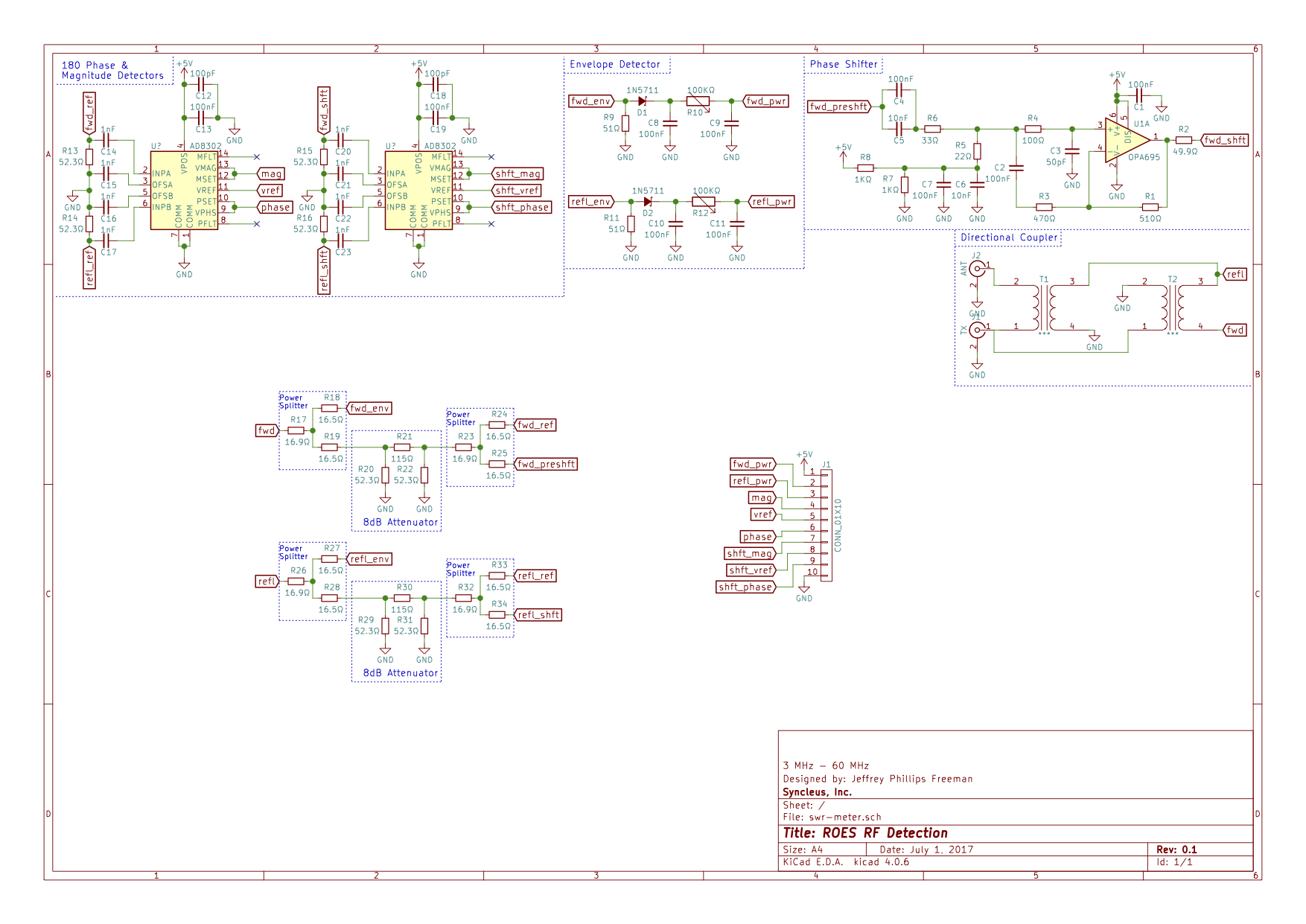This screenshot has height=924, width=1306.
Task: Select '180 Phase & Magnitude Detectors' heading
Action: (112, 71)
